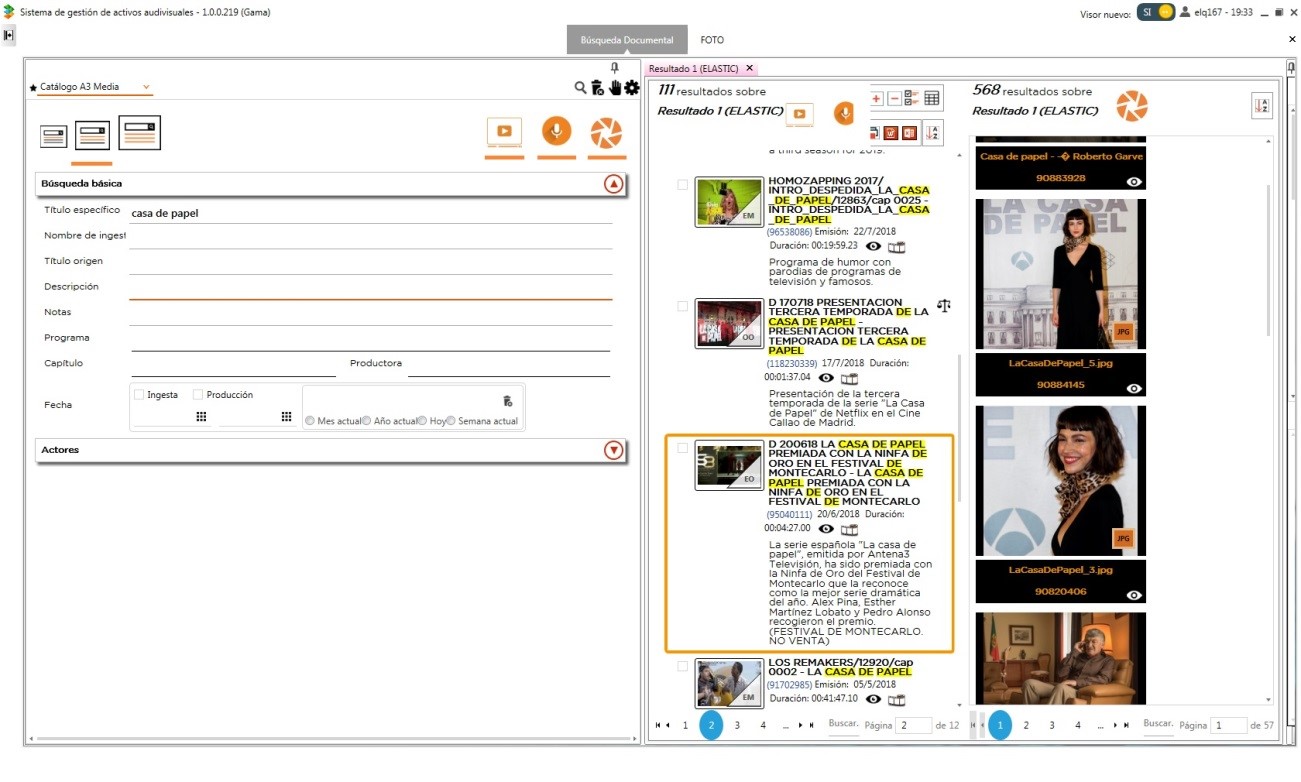Screen dimensions: 1301x782
Task: Click the pin icon above search toolbar
Action: [x=614, y=68]
